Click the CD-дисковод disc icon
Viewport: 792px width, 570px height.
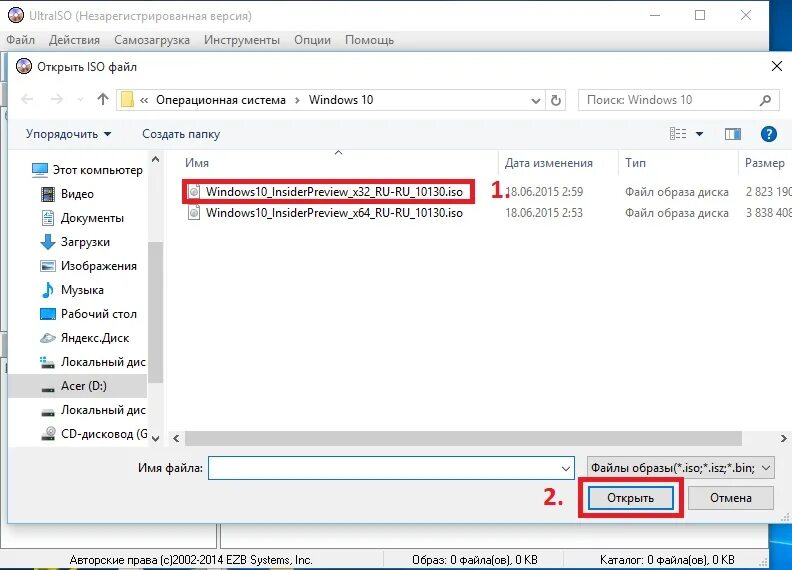pyautogui.click(x=48, y=434)
